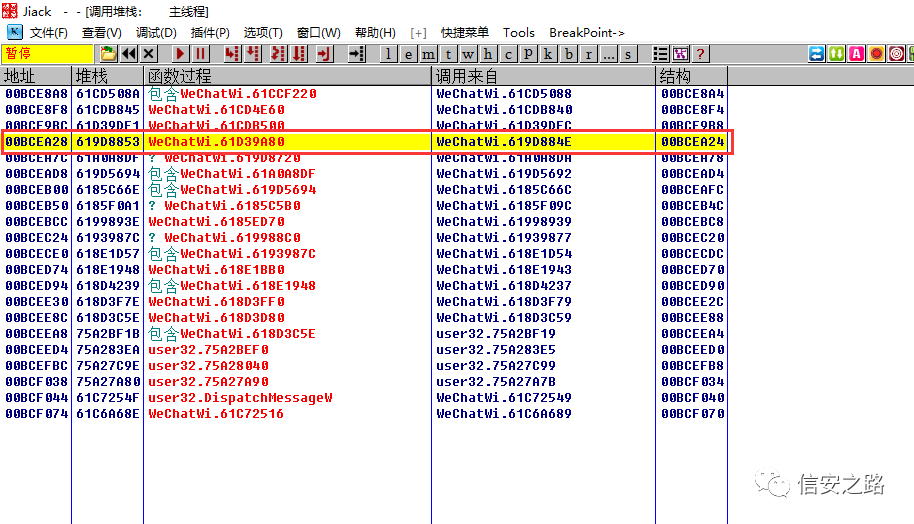Show Call stack with the k button
This screenshot has height=524, width=914.
click(548, 54)
